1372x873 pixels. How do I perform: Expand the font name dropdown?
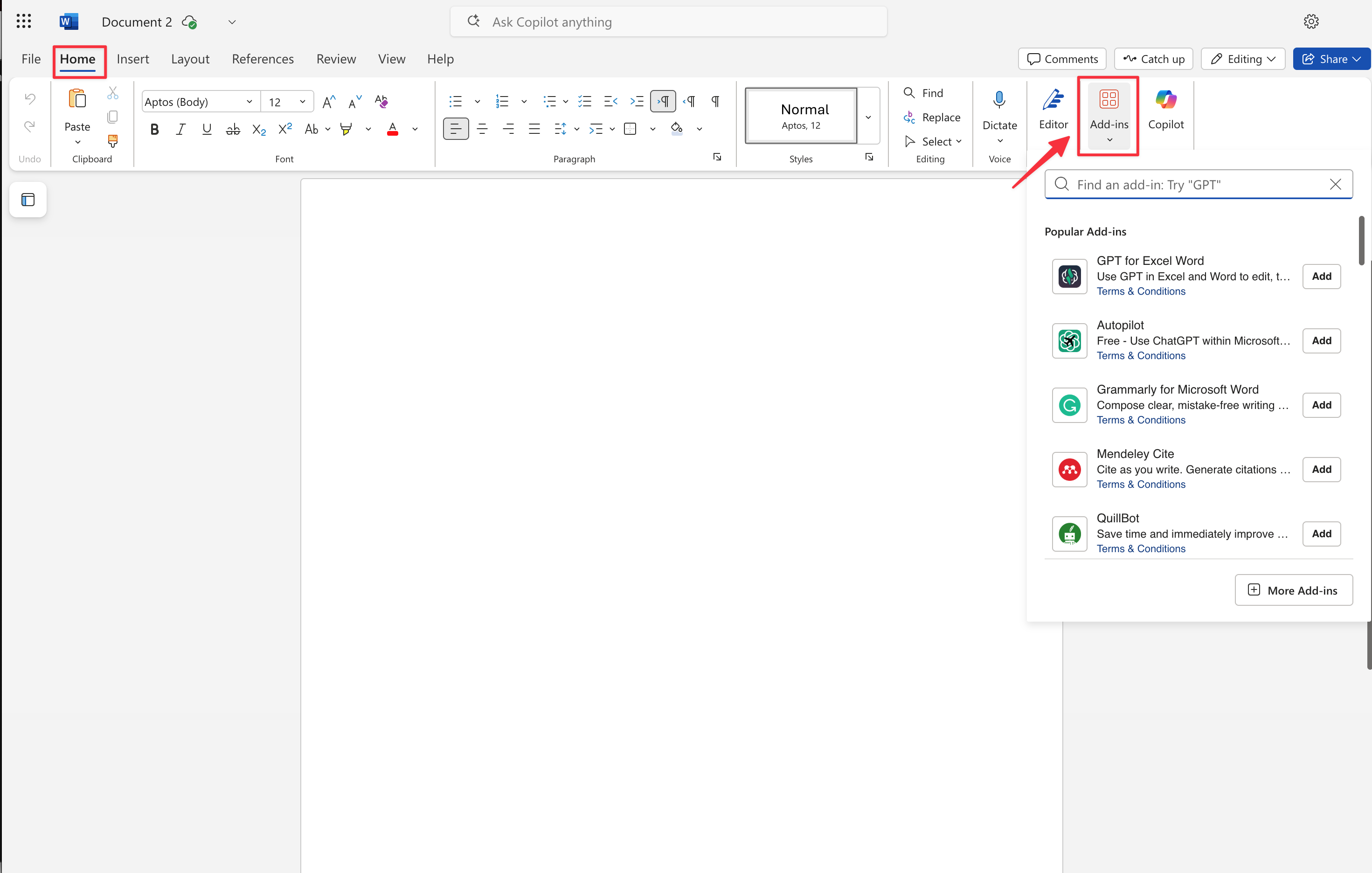(249, 102)
